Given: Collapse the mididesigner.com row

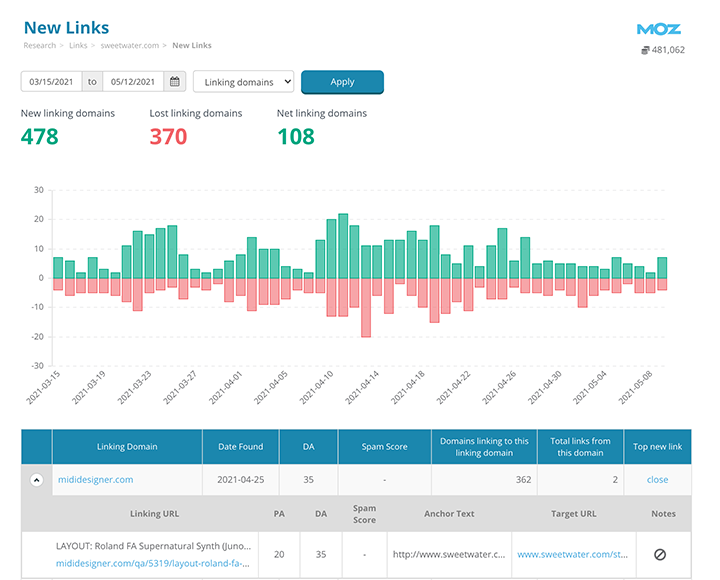Looking at the screenshot, I should click(x=36, y=480).
